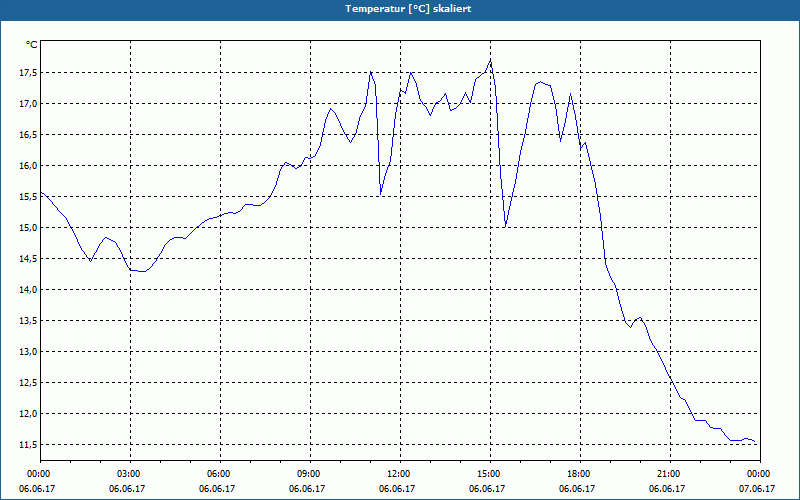Click the 13,0 y-axis label
Image resolution: width=800 pixels, height=500 pixels.
28,352
